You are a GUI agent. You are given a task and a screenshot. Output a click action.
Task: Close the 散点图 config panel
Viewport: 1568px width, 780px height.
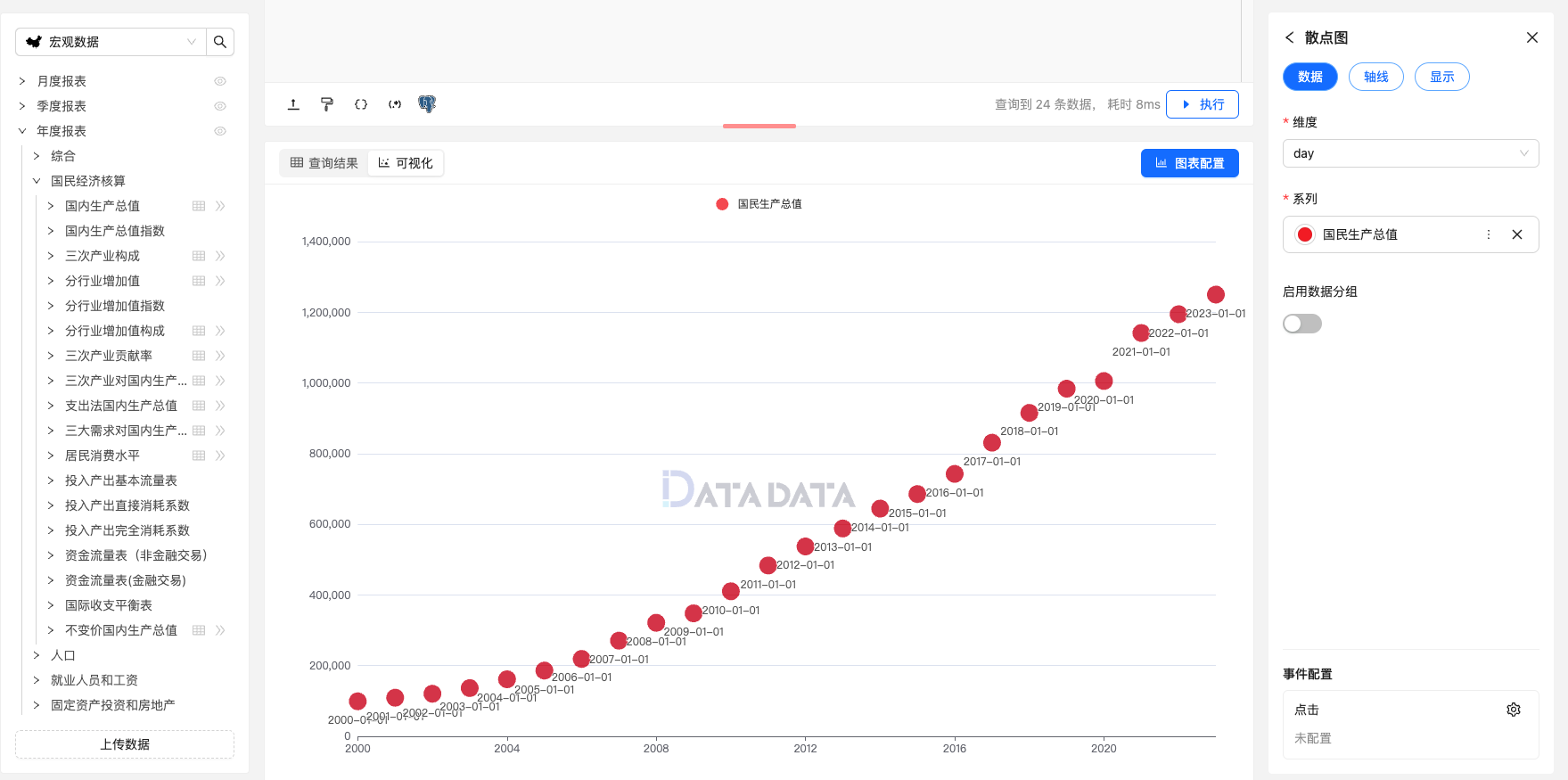click(x=1532, y=37)
